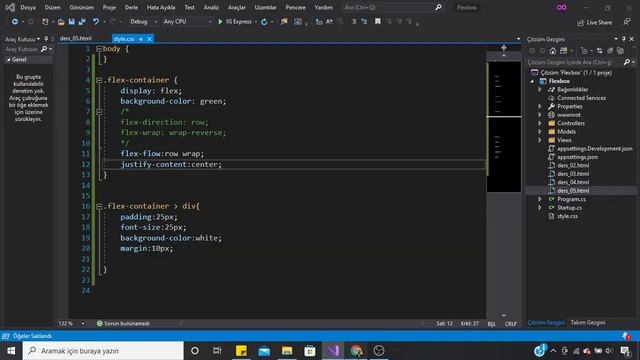Click the editor split handle above the scrollbar

(x=504, y=48)
